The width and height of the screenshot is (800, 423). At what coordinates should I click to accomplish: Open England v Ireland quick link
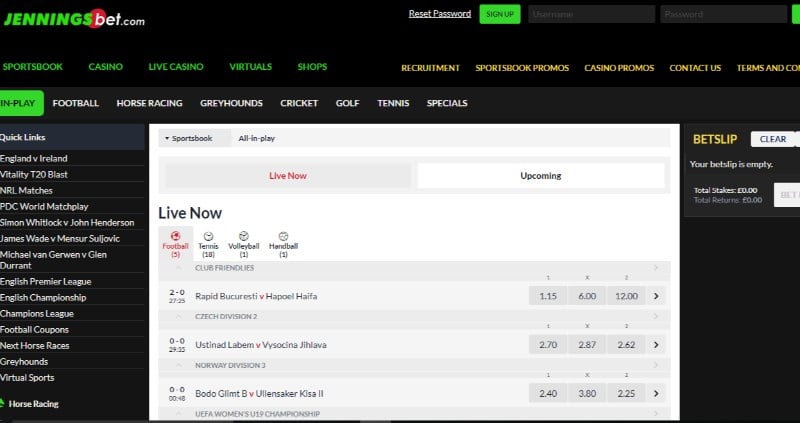(34, 158)
